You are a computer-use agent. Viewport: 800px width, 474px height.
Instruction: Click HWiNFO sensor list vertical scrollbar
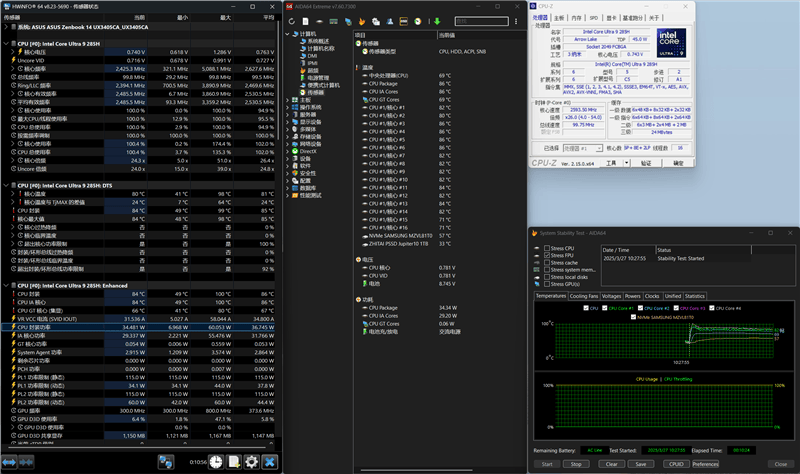click(x=278, y=82)
